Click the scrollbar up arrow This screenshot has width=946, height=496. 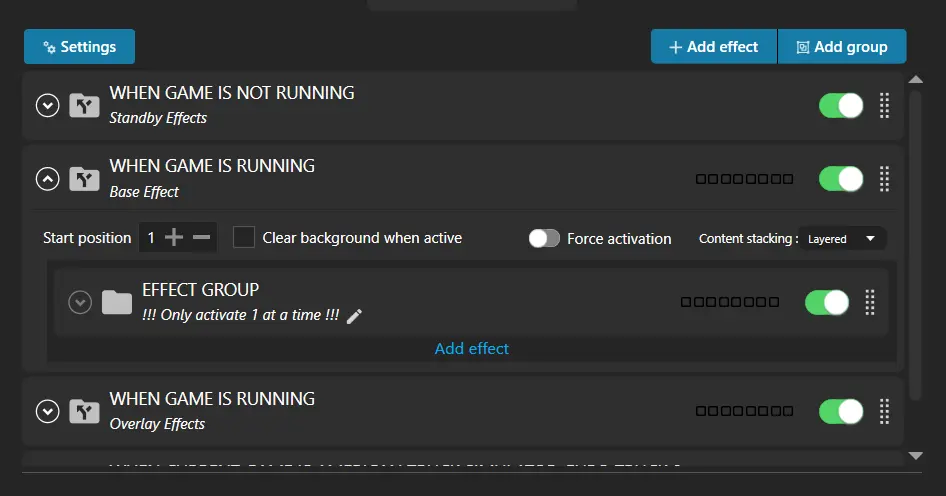click(x=916, y=80)
